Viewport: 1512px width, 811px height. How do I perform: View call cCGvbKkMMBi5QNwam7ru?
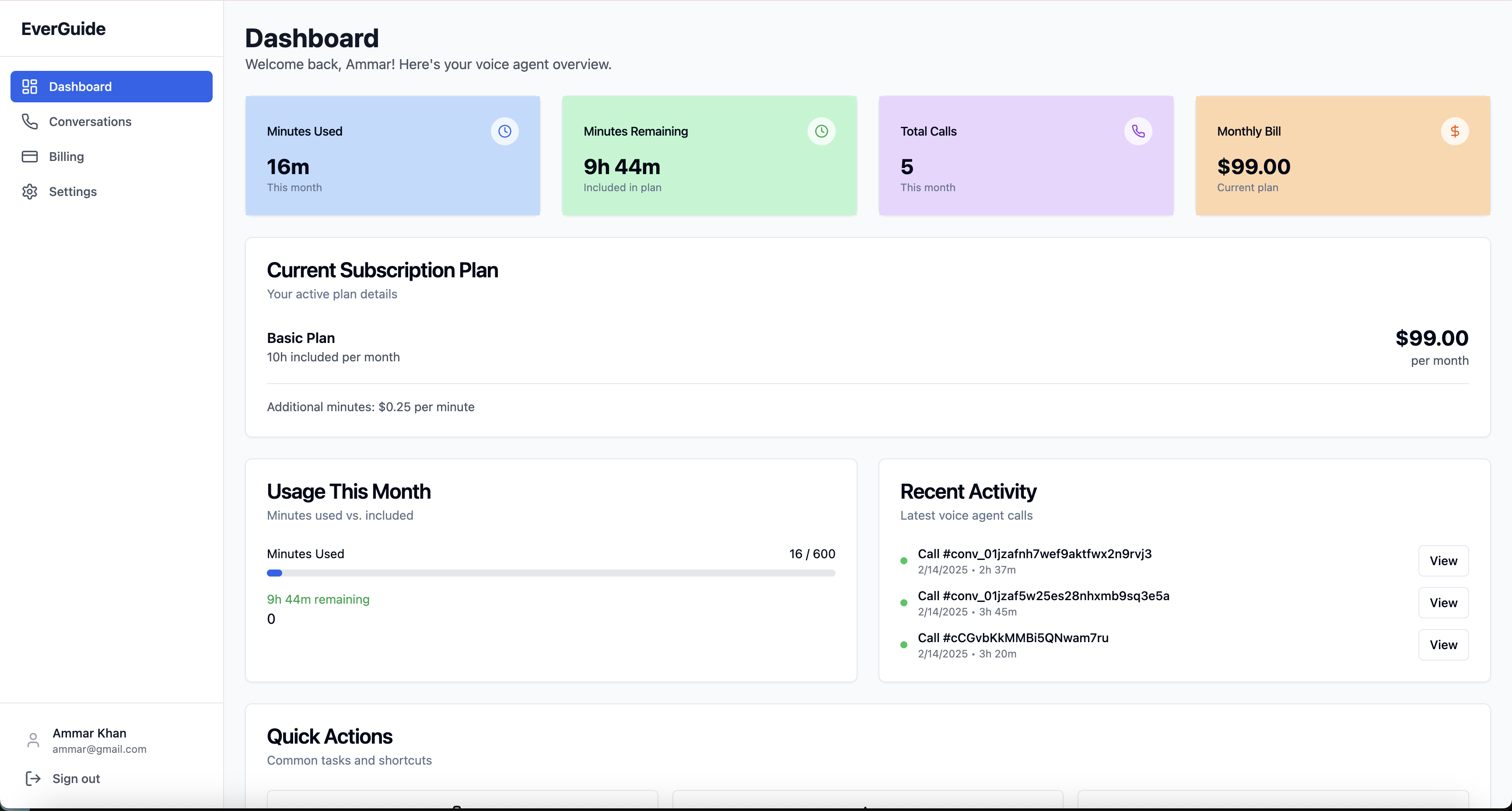point(1443,645)
